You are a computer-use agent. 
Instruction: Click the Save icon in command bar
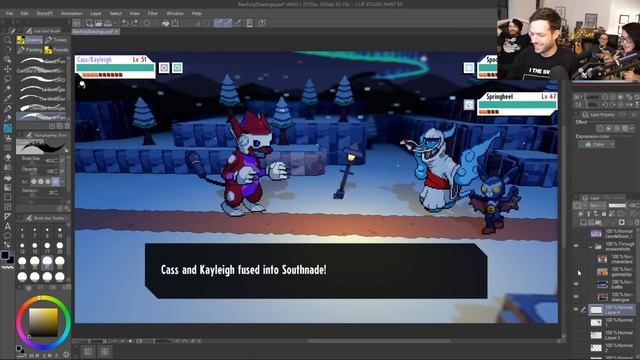pos(107,23)
